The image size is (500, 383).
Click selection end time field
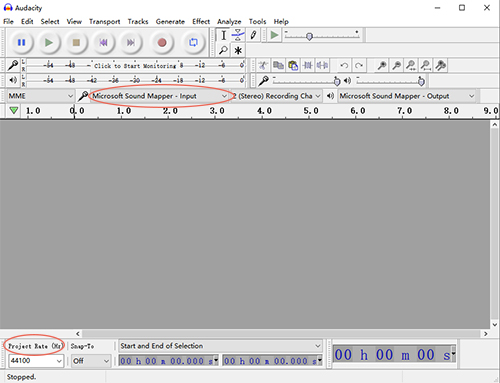[x=270, y=361]
